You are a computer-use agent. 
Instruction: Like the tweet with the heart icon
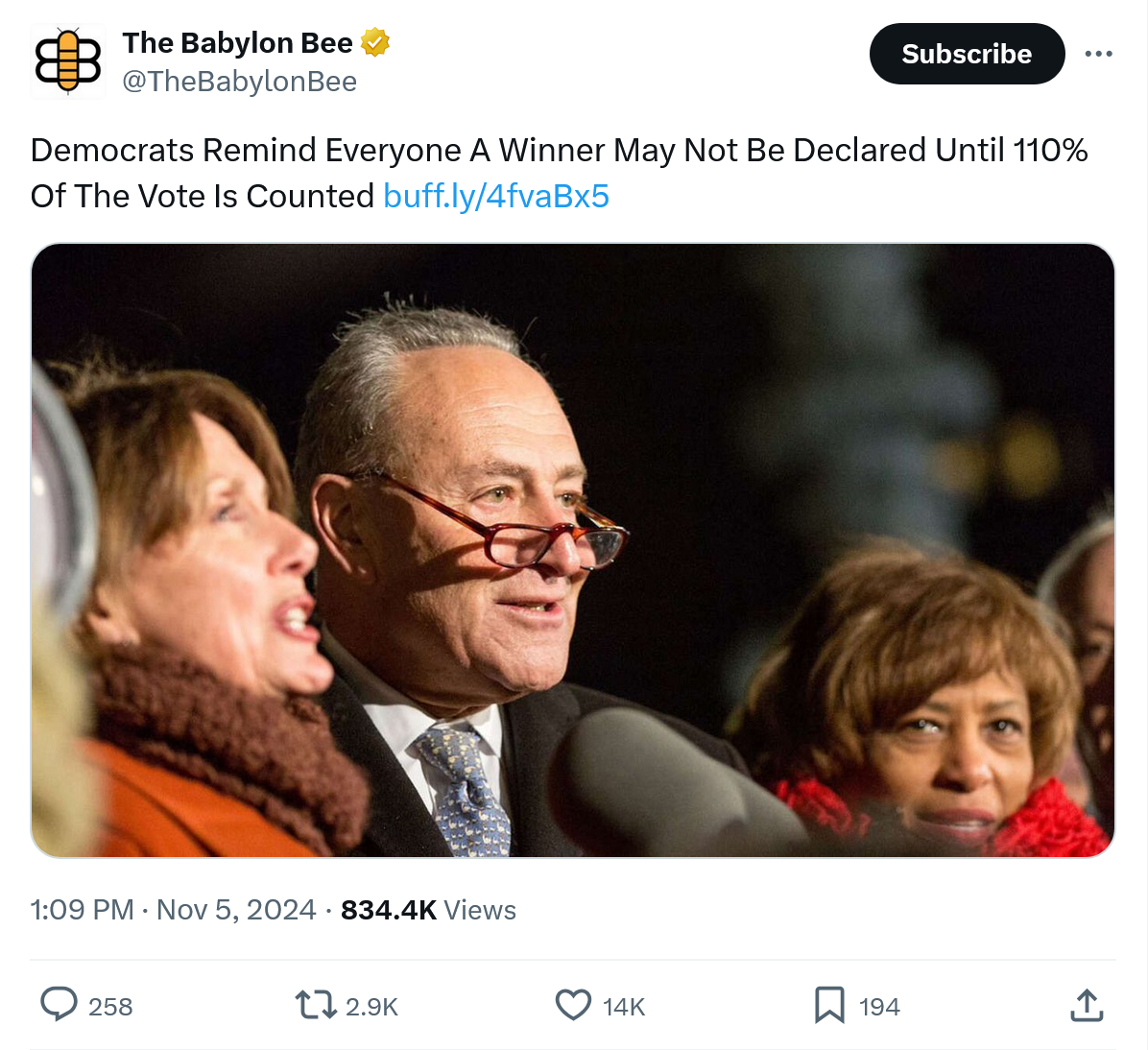[x=573, y=1005]
